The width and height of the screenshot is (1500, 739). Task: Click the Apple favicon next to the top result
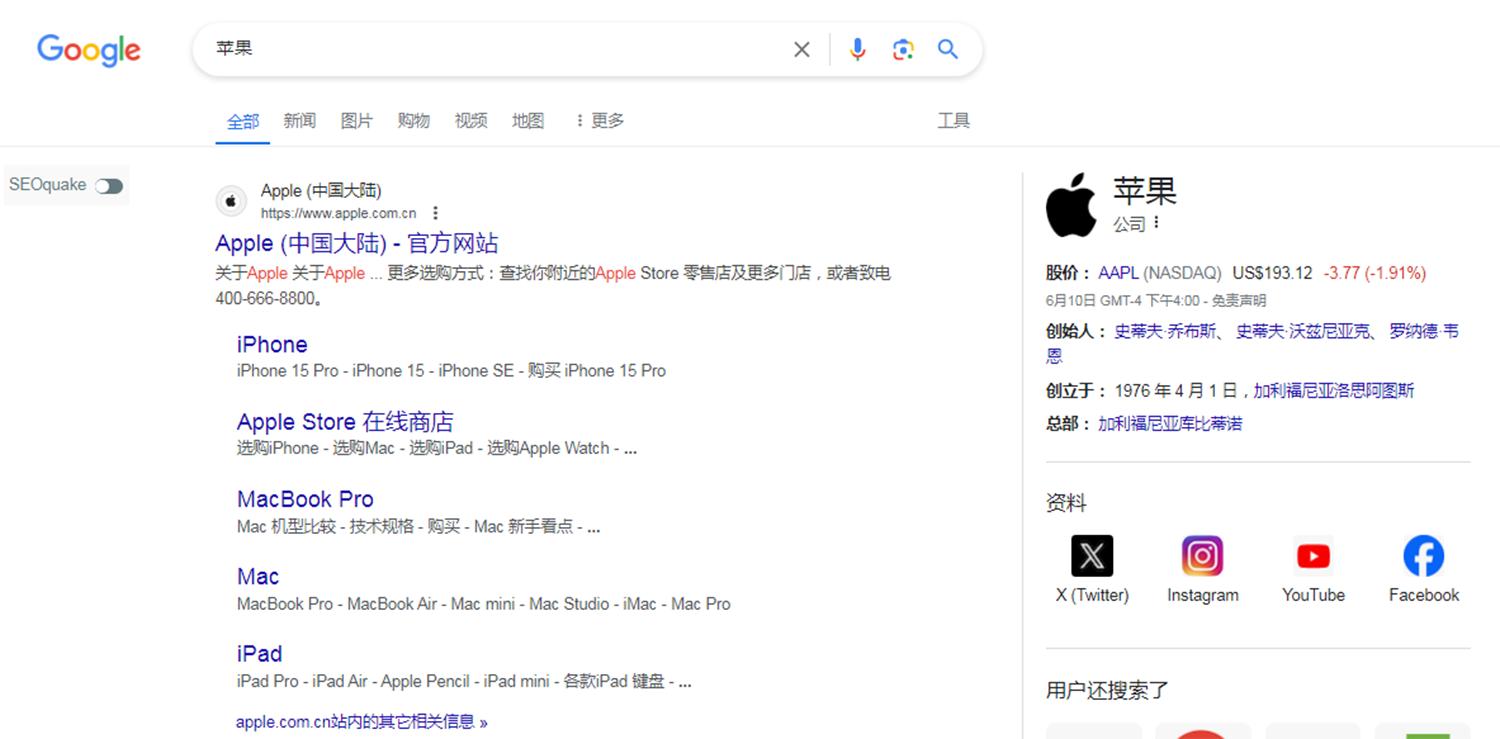(x=231, y=200)
